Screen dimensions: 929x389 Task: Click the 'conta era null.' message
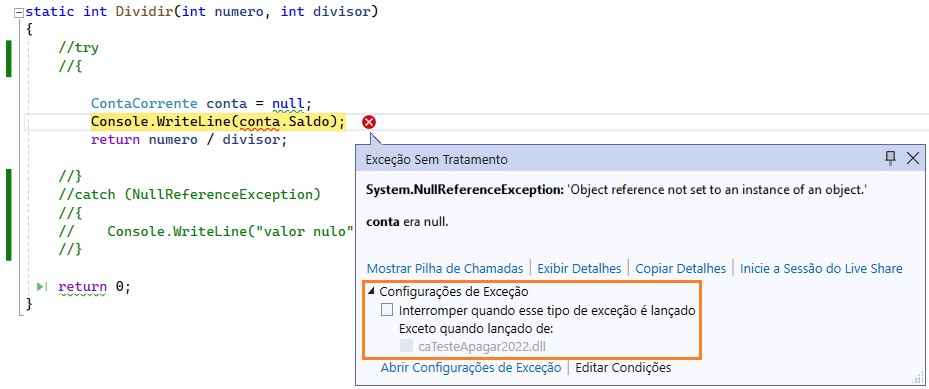pyautogui.click(x=408, y=222)
